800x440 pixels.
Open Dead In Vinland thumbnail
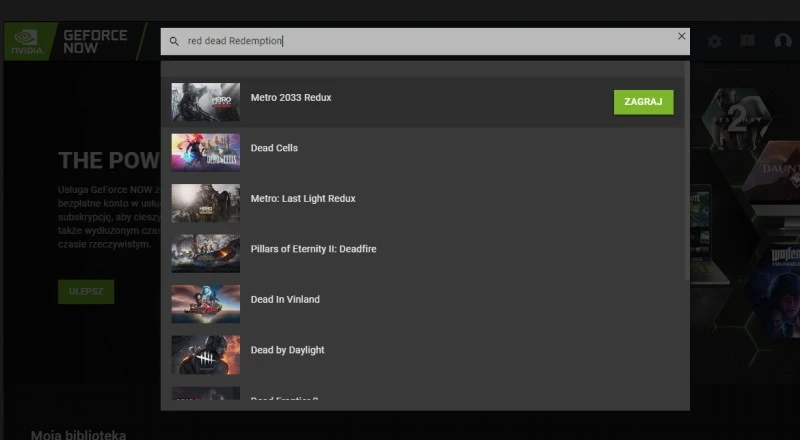click(206, 304)
